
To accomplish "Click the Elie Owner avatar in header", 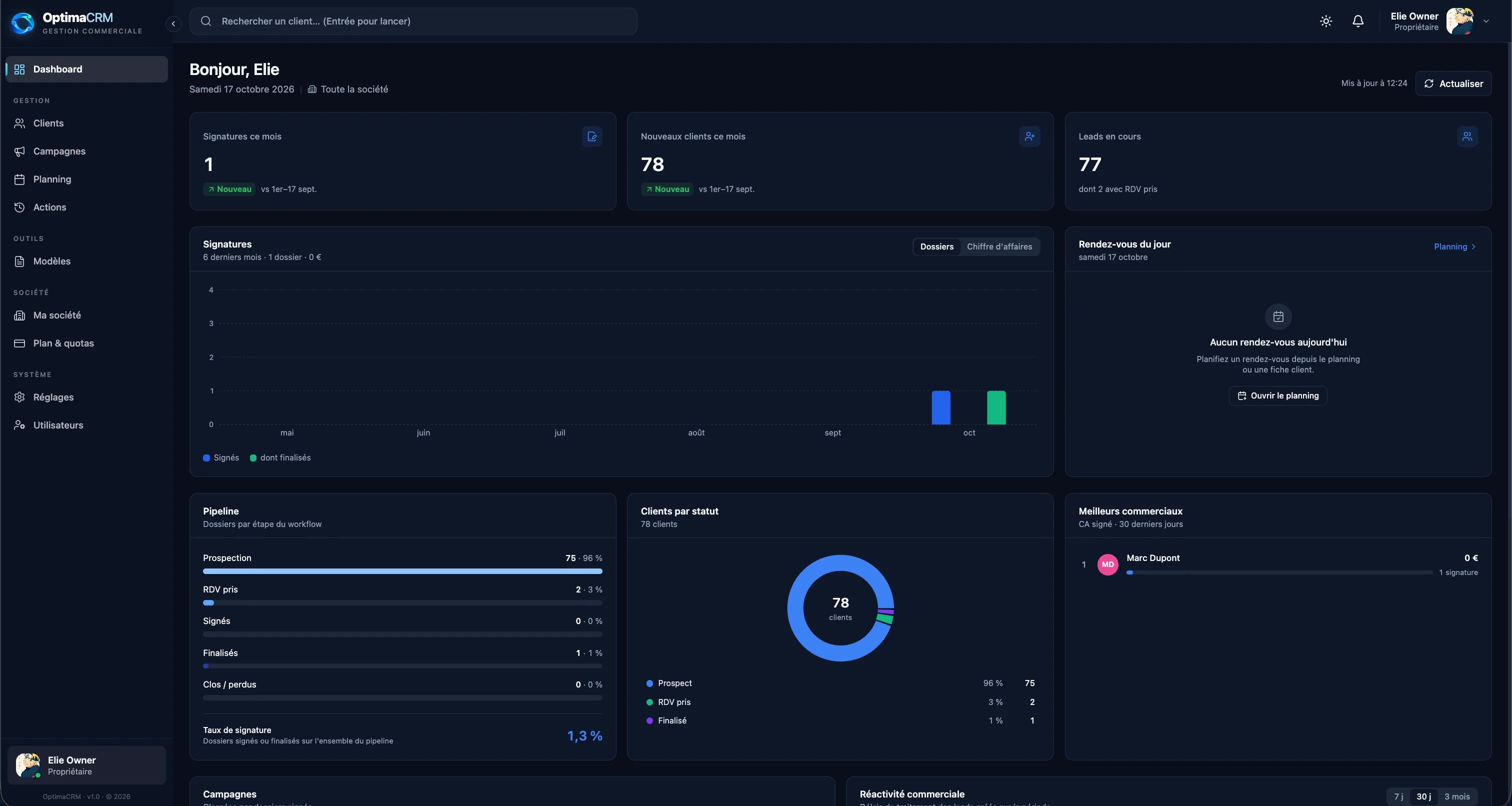I will coord(1460,21).
